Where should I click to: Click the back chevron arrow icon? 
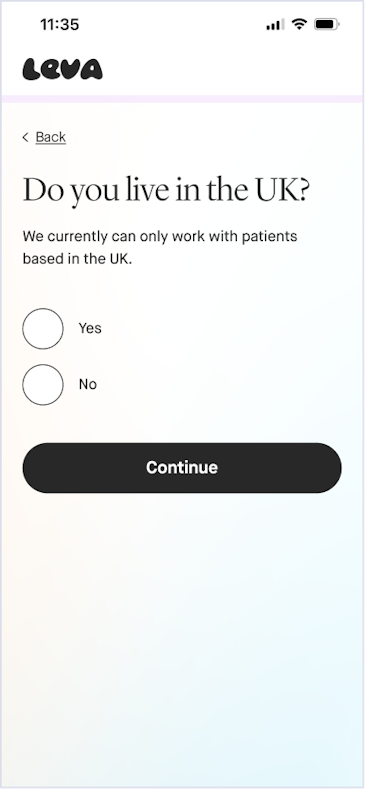26,137
